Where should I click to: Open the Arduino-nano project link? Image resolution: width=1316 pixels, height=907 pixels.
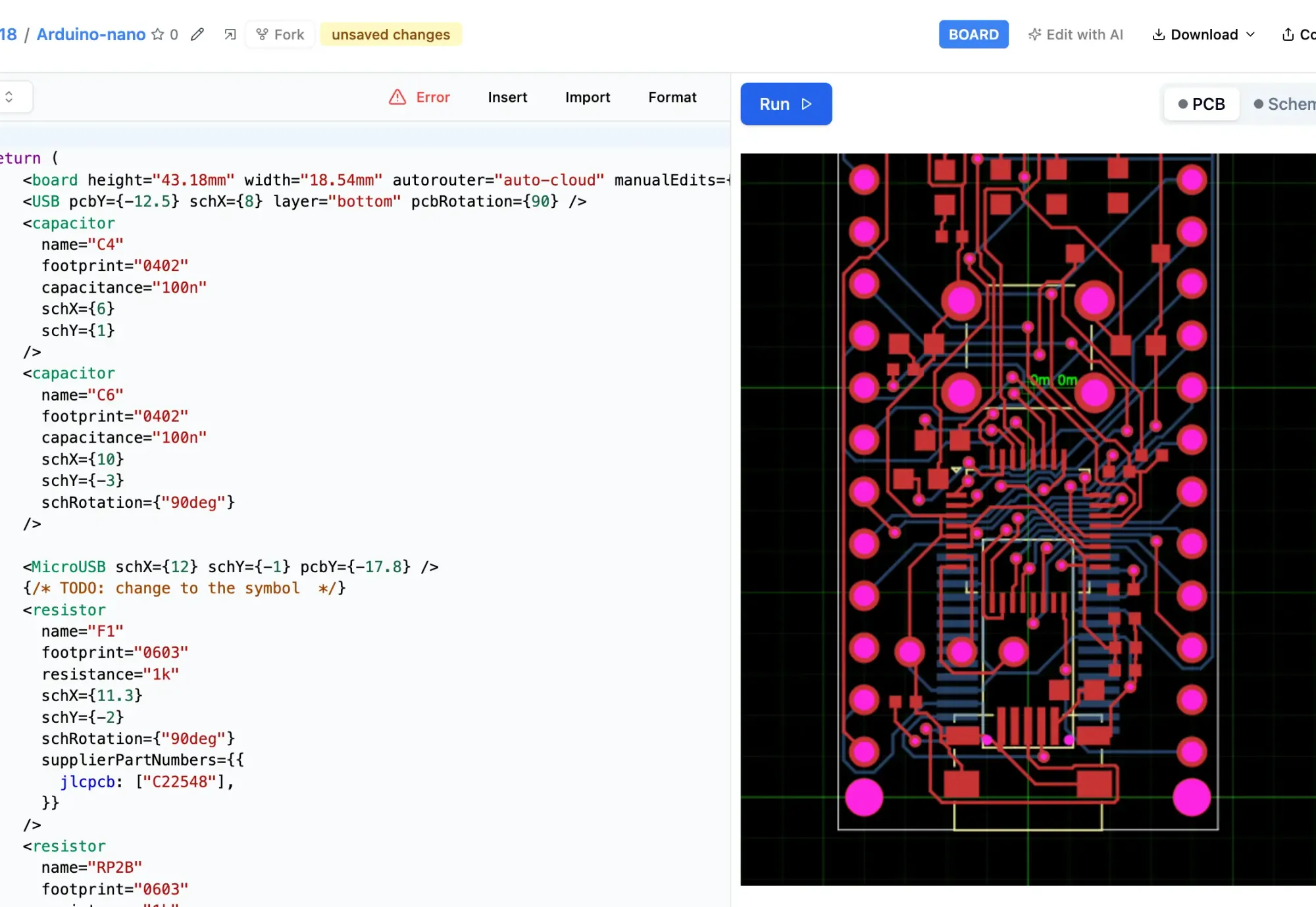91,34
